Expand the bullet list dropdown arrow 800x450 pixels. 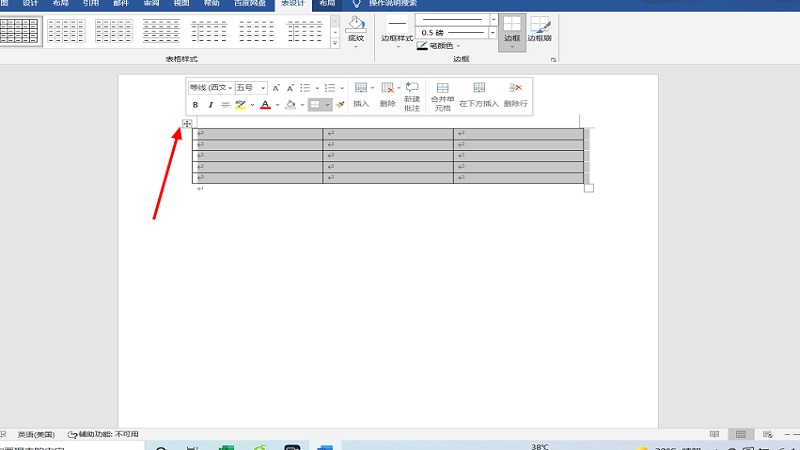click(x=317, y=88)
